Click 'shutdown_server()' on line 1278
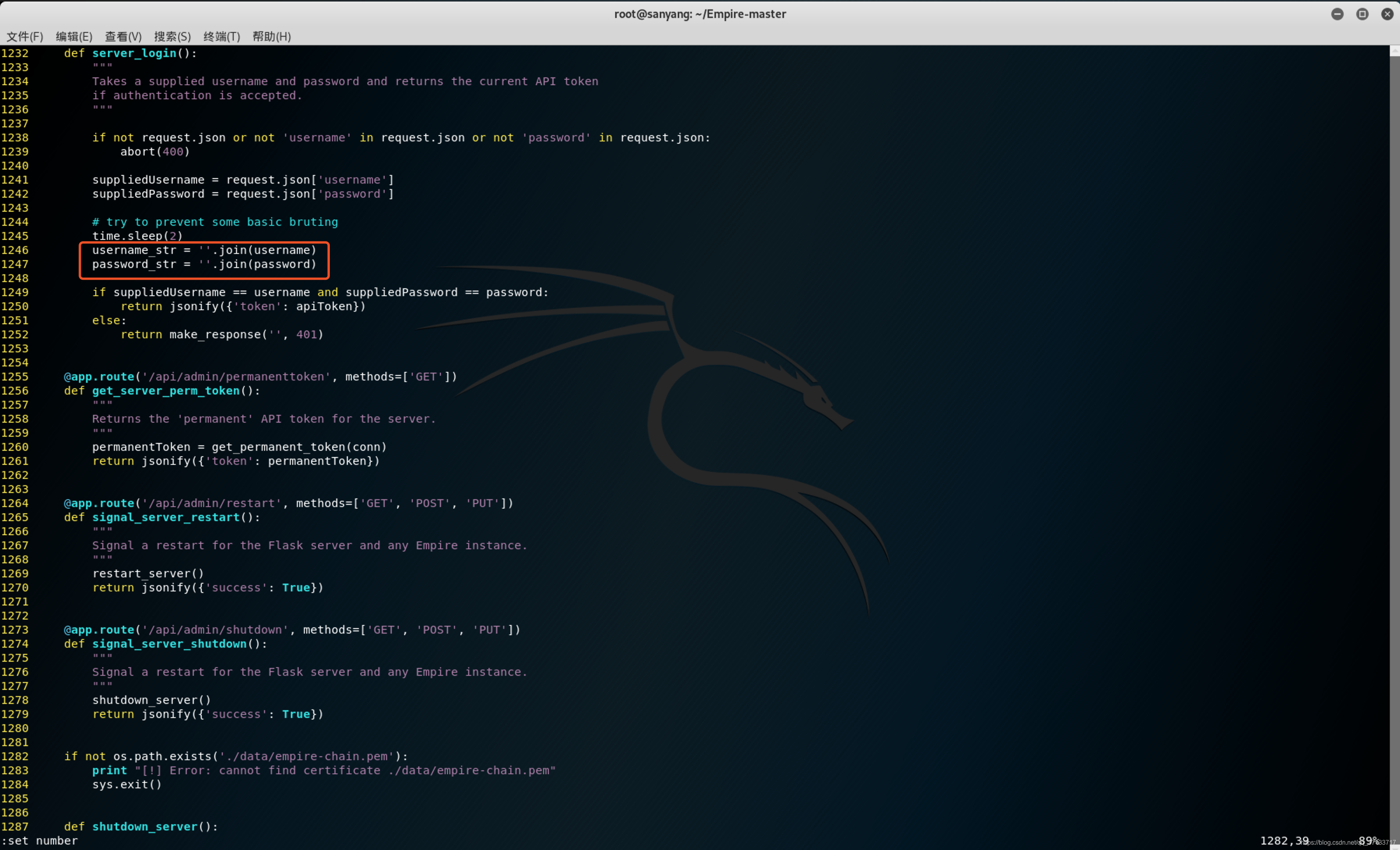This screenshot has width=1400, height=850. click(x=151, y=700)
